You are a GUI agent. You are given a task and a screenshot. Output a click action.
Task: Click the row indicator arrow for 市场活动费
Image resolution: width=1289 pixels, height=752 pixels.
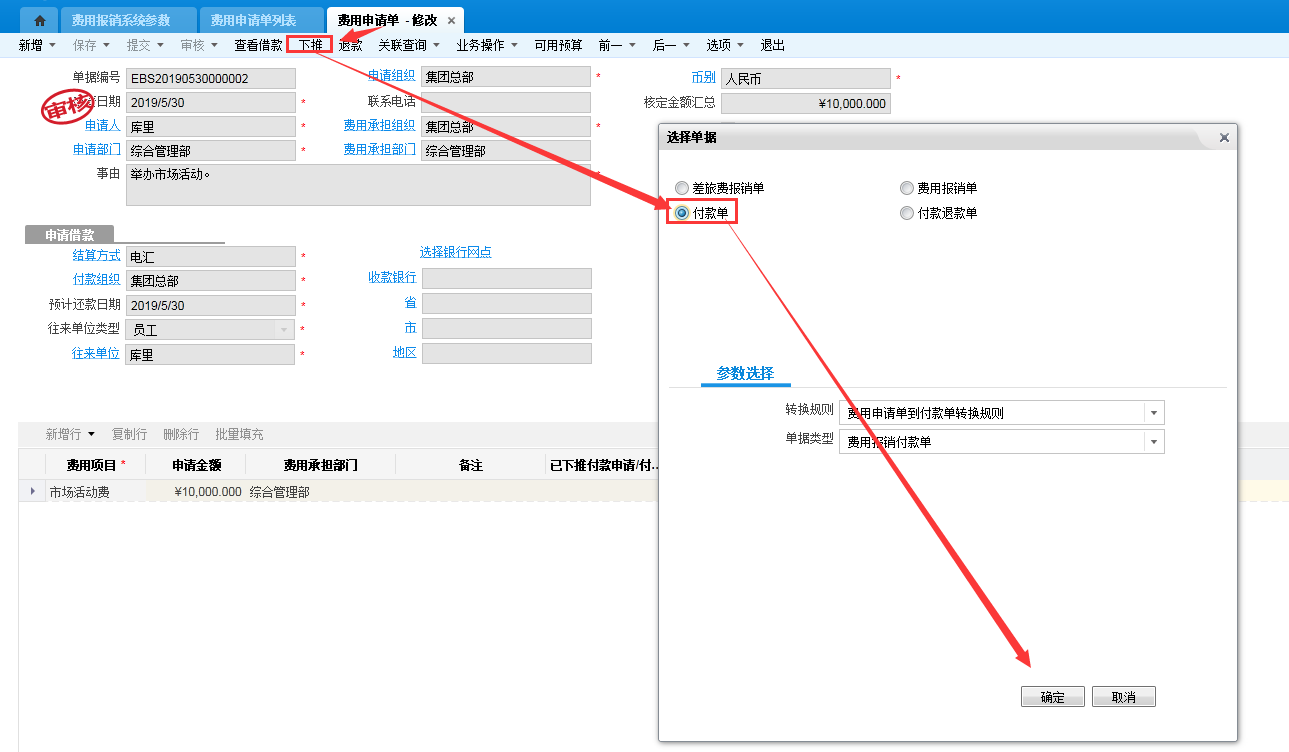pos(32,491)
